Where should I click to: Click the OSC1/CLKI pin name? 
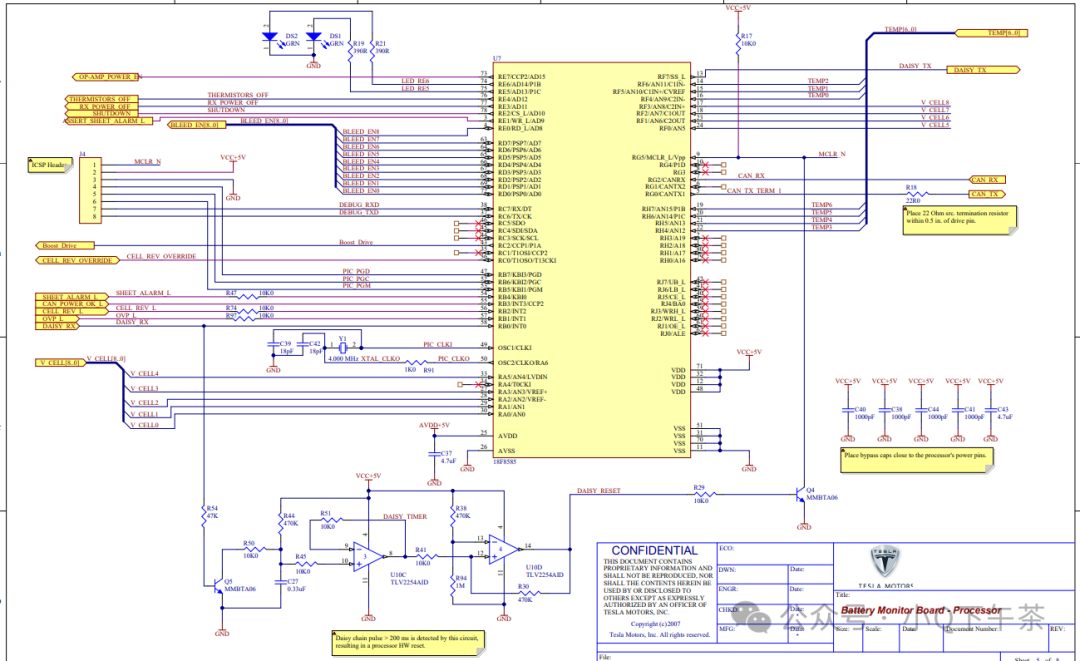(515, 348)
